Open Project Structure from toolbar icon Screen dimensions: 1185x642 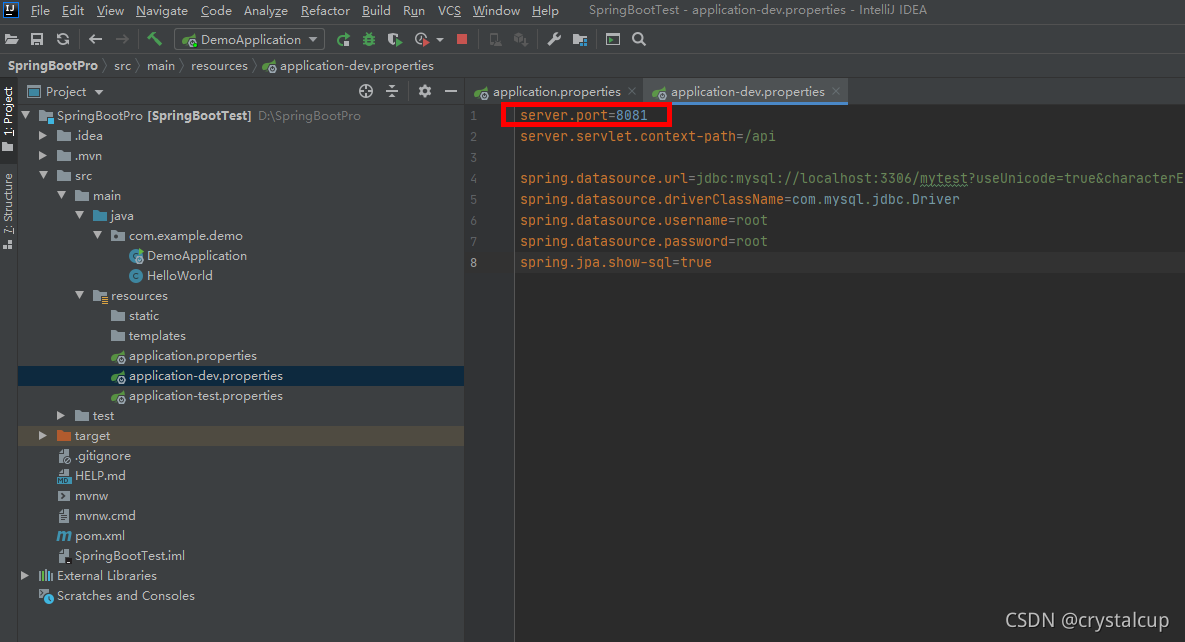coord(580,39)
